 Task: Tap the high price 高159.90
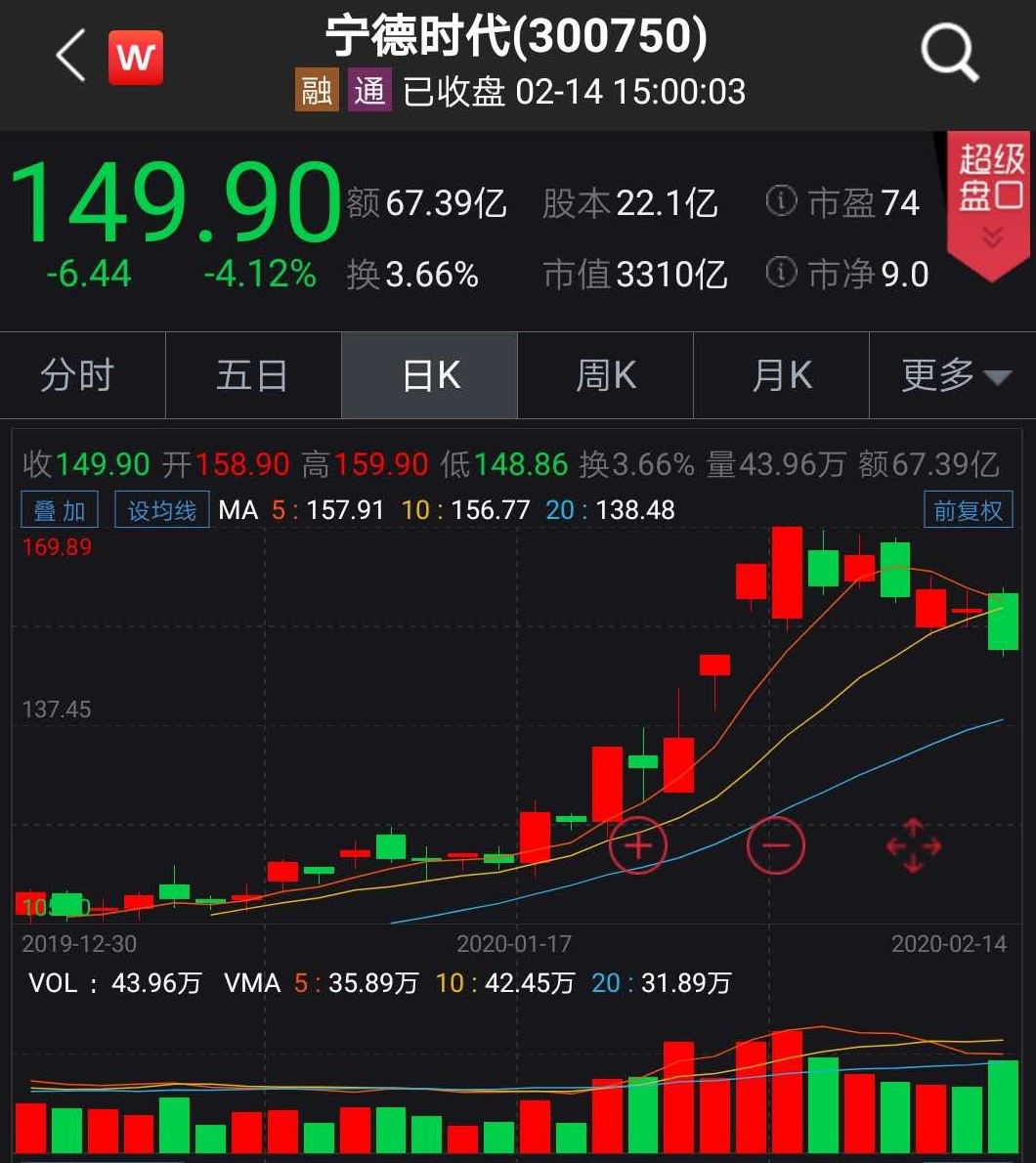pyautogui.click(x=365, y=465)
